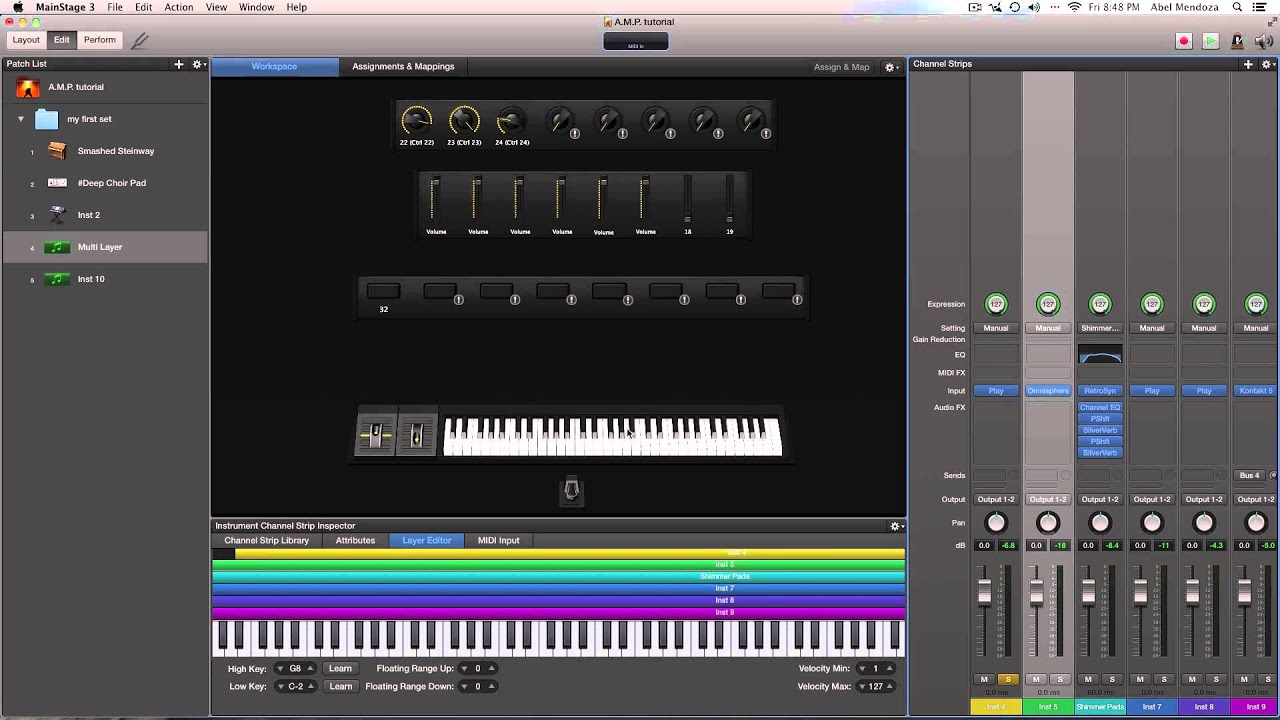The height and width of the screenshot is (720, 1280).
Task: Select the A.M.P. tutorial concert icon
Action: tap(28, 87)
